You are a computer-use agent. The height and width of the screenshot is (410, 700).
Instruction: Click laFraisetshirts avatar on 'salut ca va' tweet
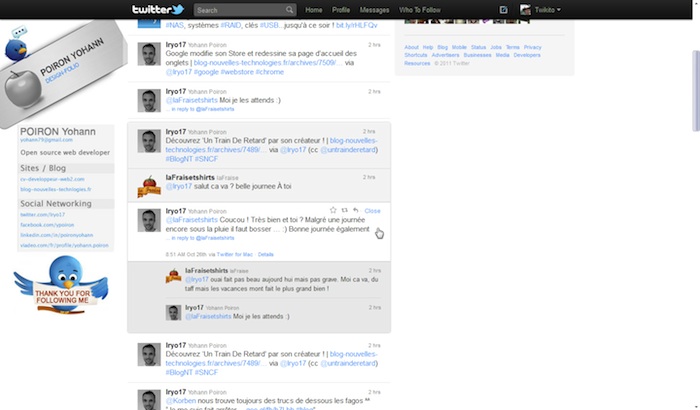click(x=148, y=182)
